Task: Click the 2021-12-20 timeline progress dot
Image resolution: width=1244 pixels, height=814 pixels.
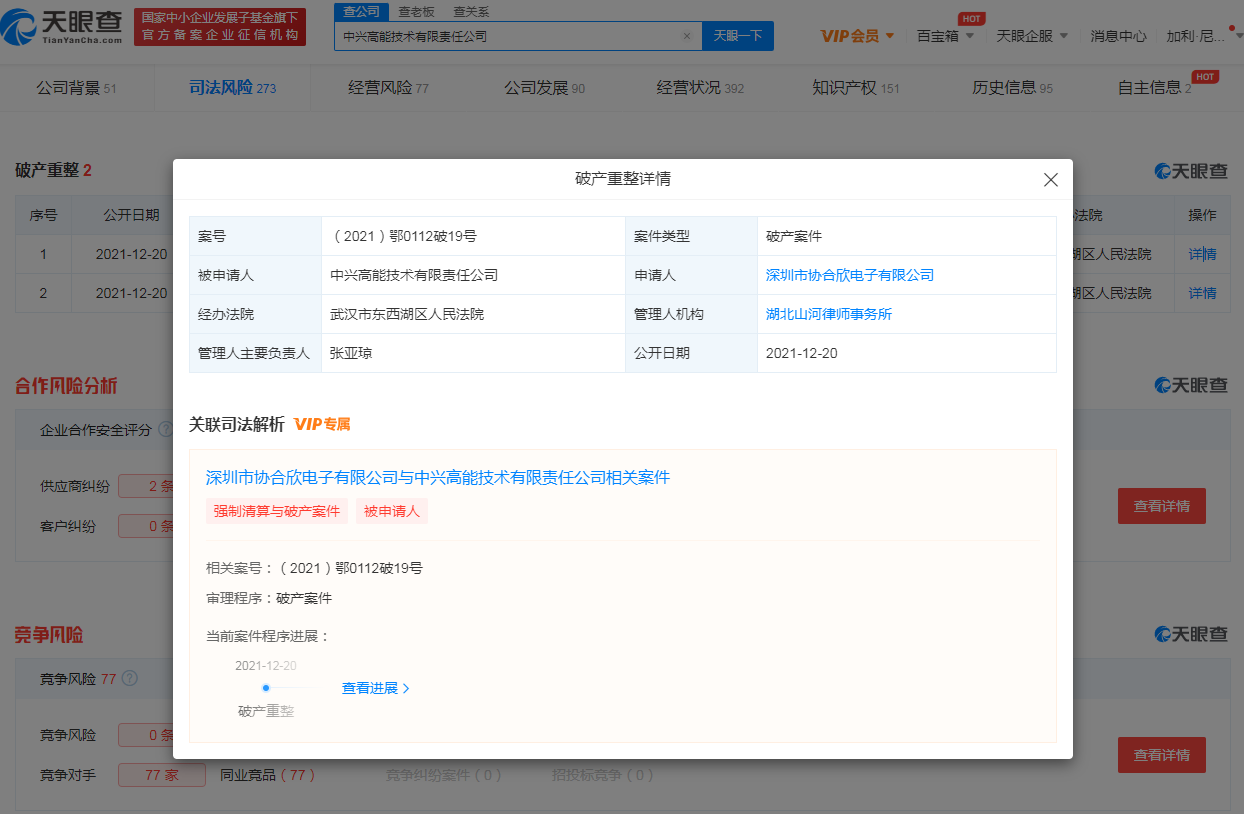Action: tap(266, 688)
